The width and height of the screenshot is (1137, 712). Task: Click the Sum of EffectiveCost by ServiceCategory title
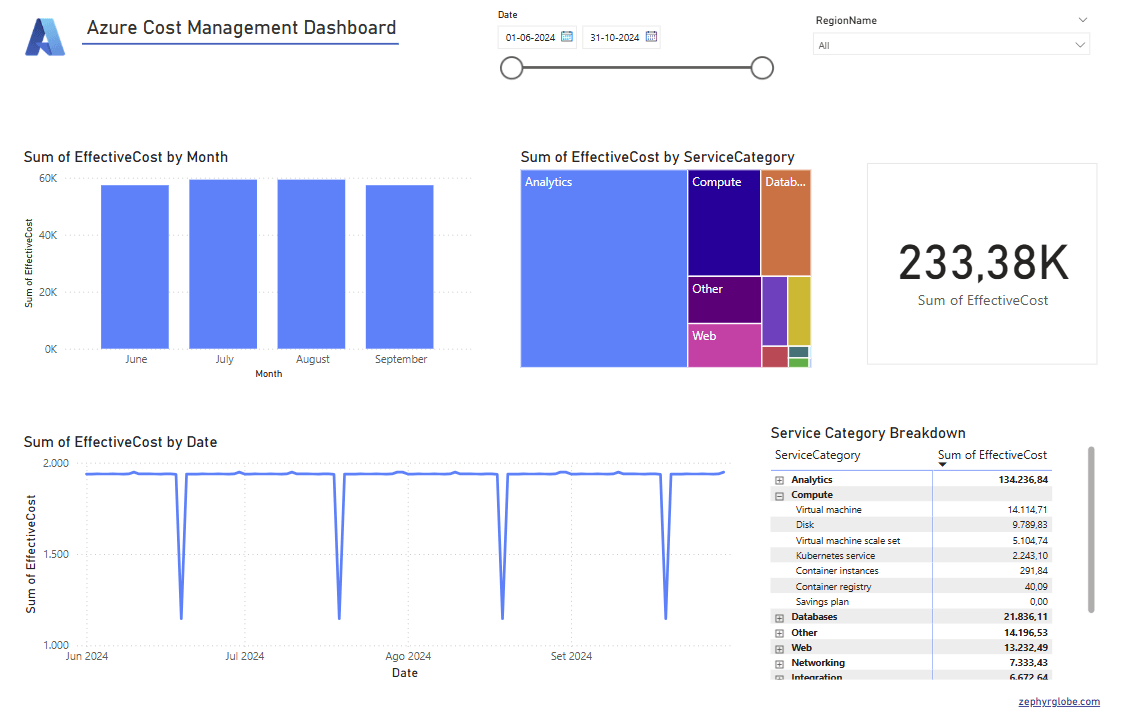[658, 157]
